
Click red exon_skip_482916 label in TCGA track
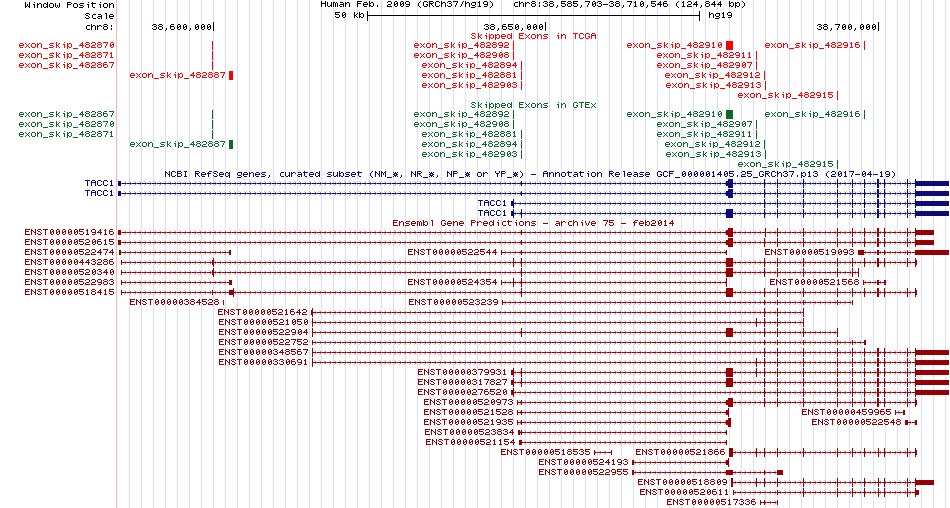click(x=812, y=45)
